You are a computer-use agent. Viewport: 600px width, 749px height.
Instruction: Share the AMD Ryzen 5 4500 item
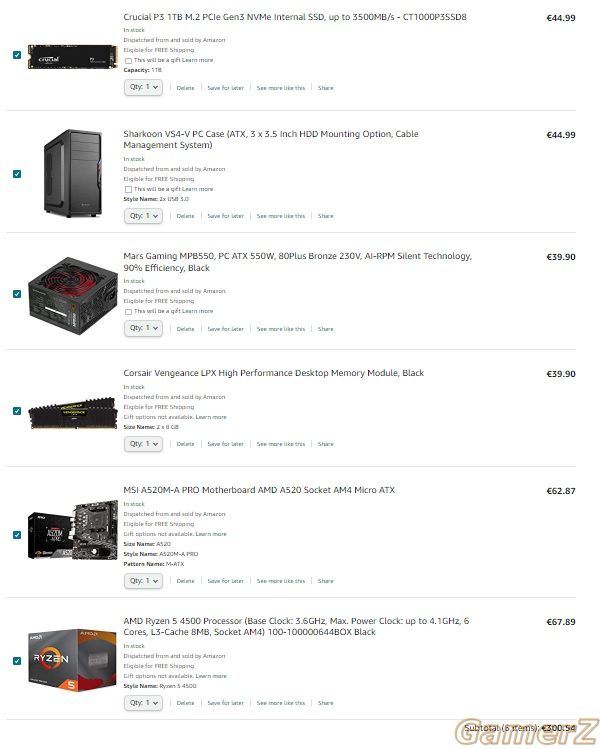point(325,703)
